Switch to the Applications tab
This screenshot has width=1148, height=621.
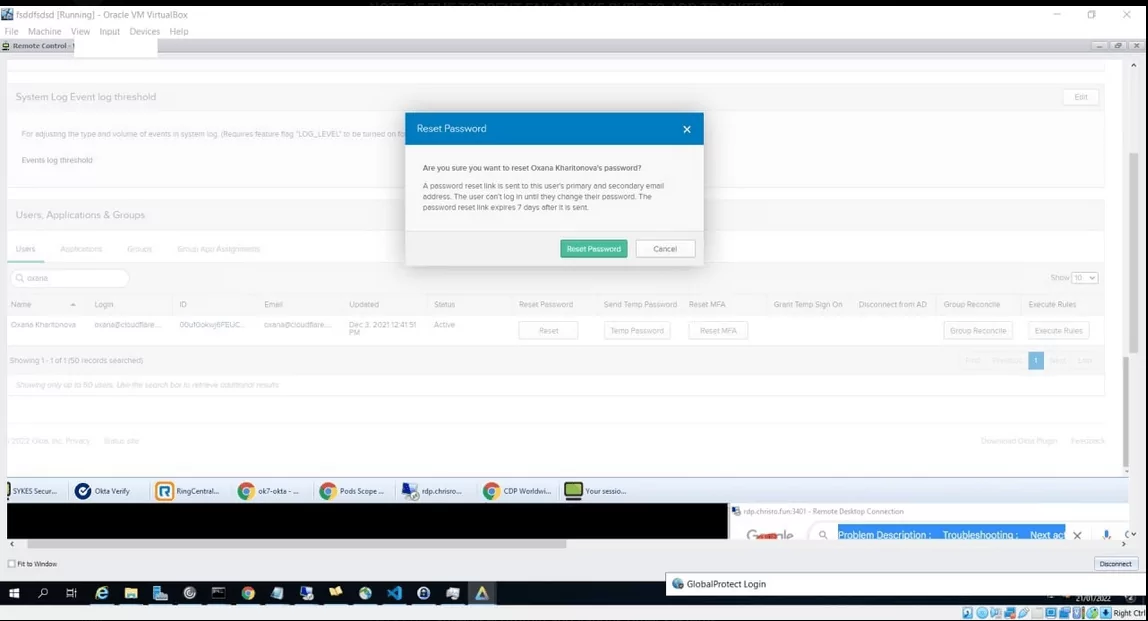pyautogui.click(x=81, y=248)
